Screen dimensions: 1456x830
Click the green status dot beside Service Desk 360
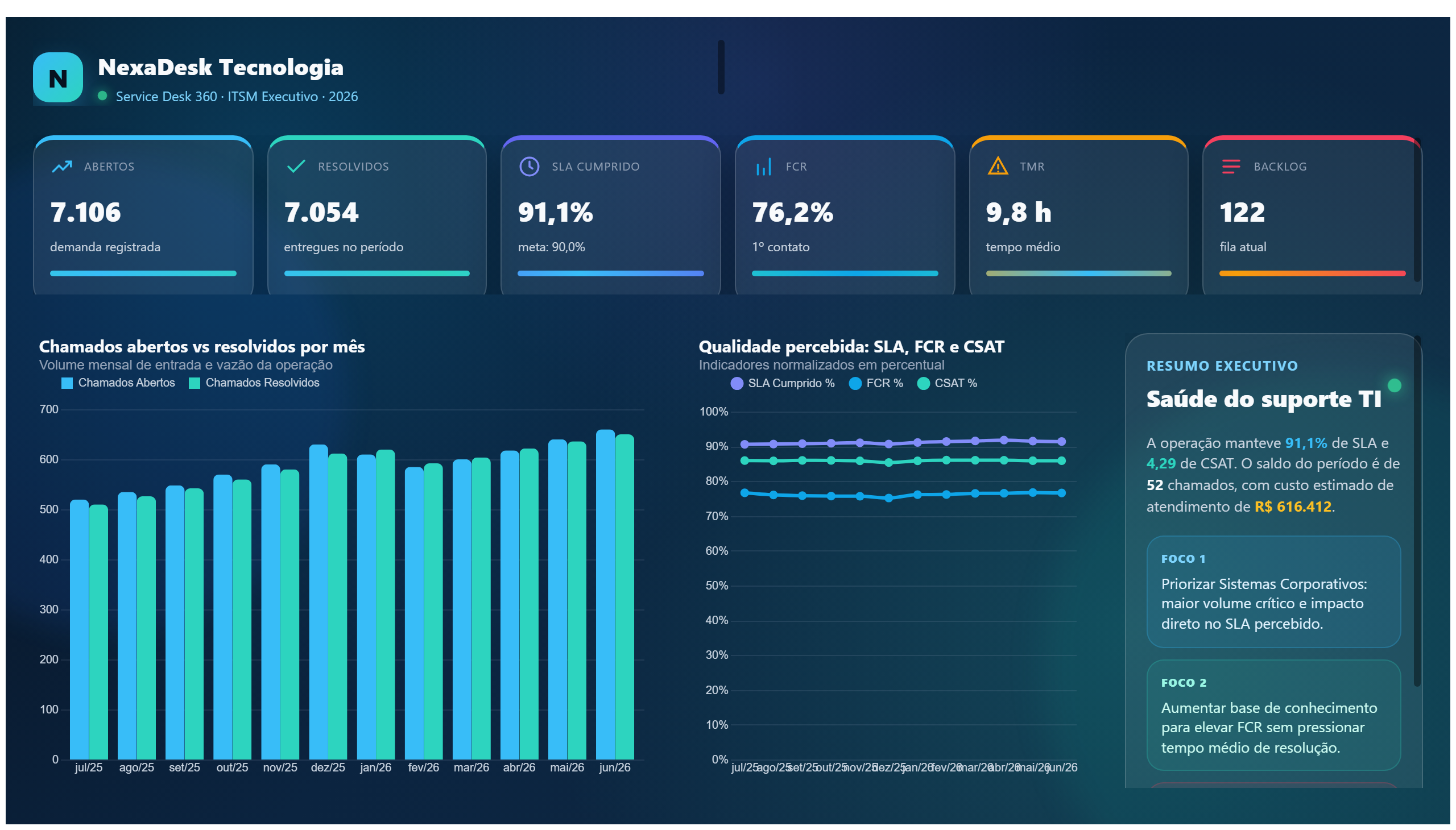pos(102,96)
